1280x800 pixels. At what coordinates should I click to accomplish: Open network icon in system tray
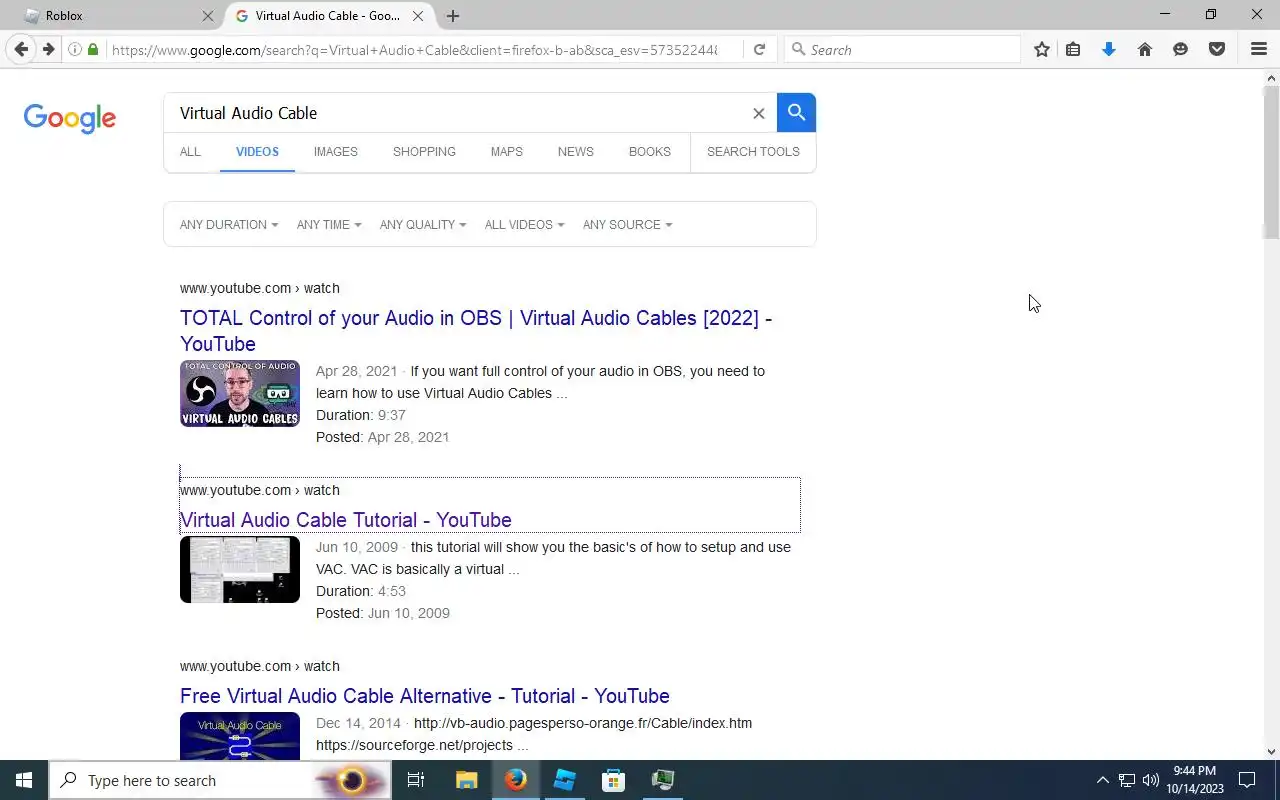coord(1127,780)
